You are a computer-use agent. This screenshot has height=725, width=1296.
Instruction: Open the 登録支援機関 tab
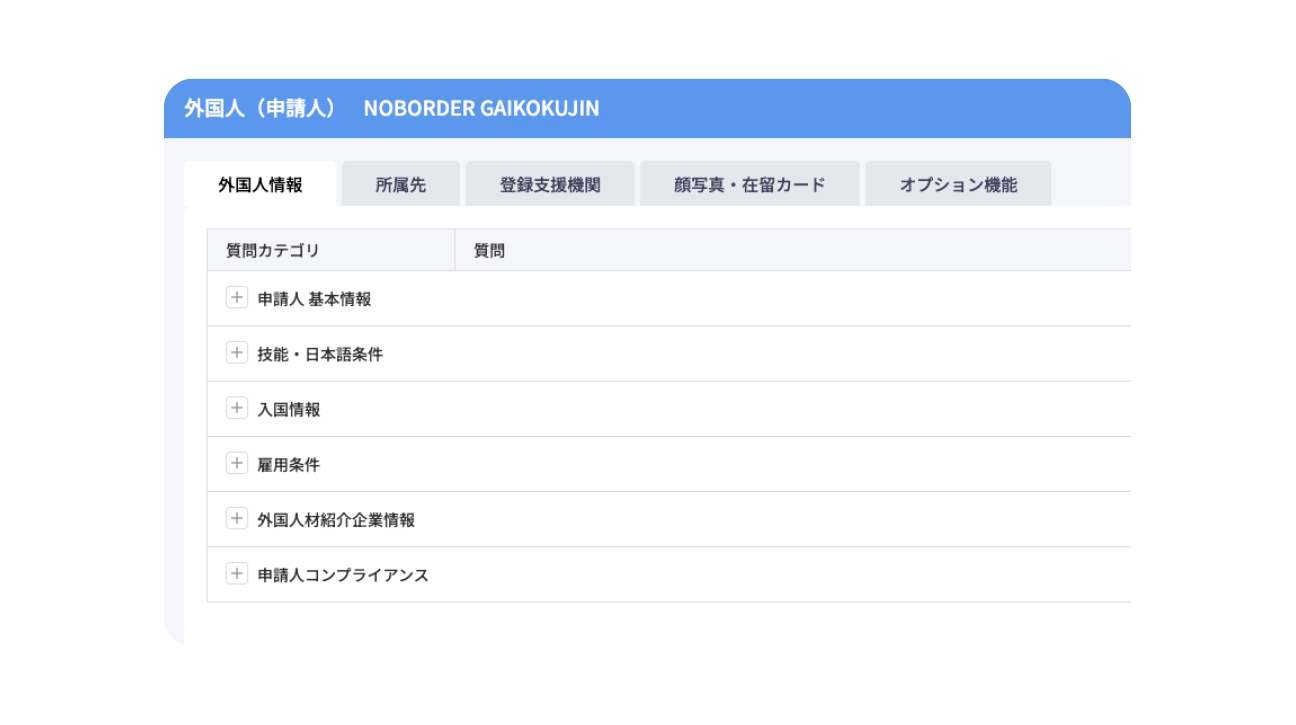[549, 185]
